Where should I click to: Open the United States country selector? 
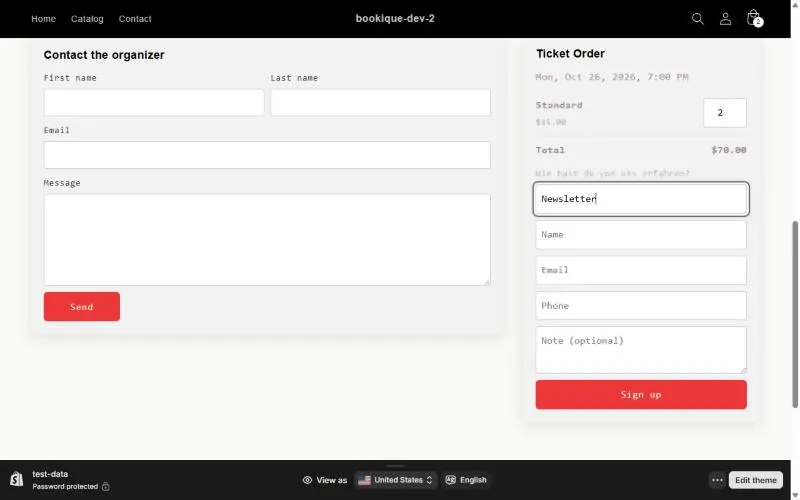[395, 480]
